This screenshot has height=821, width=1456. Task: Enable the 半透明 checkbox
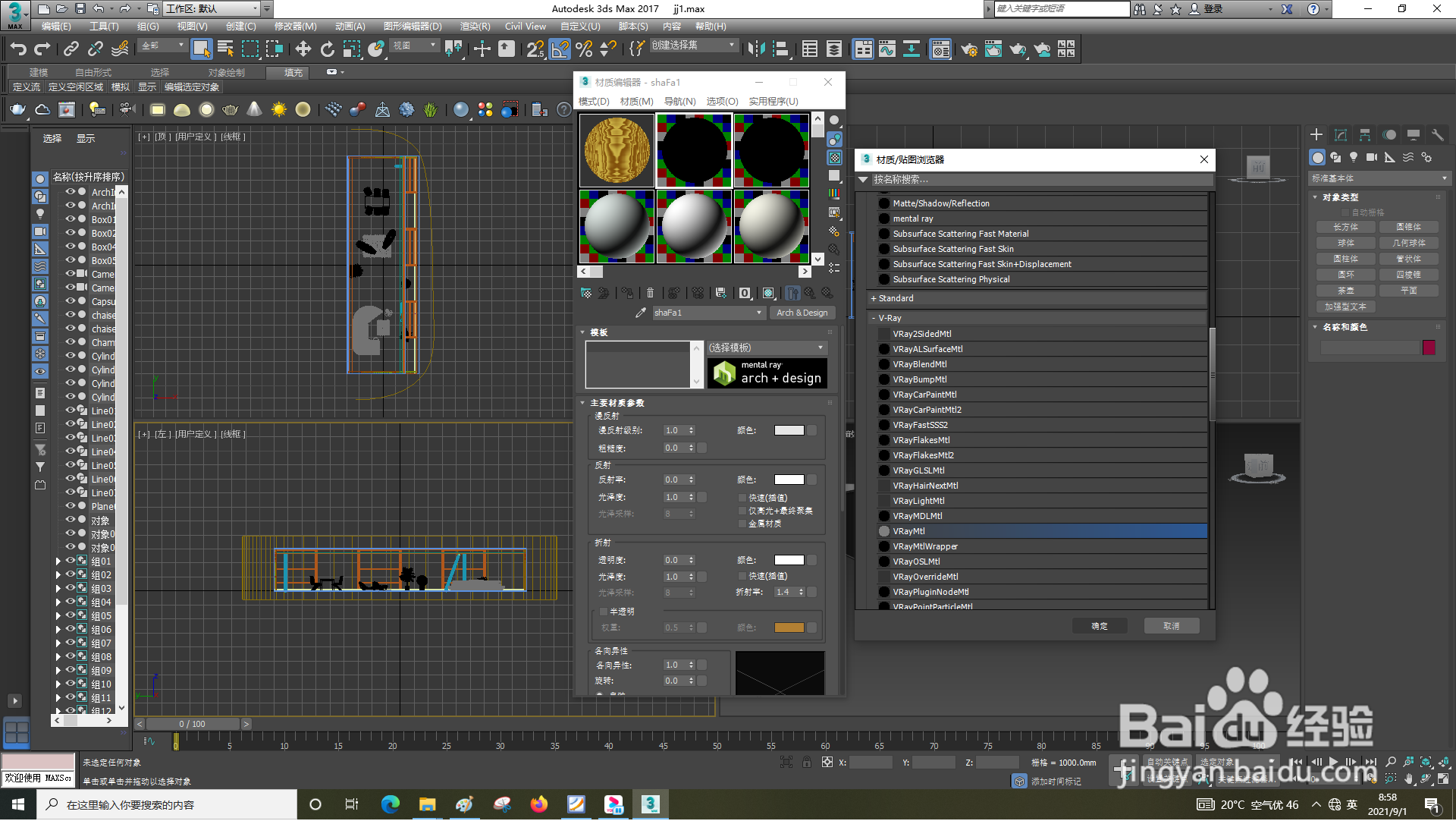point(604,612)
